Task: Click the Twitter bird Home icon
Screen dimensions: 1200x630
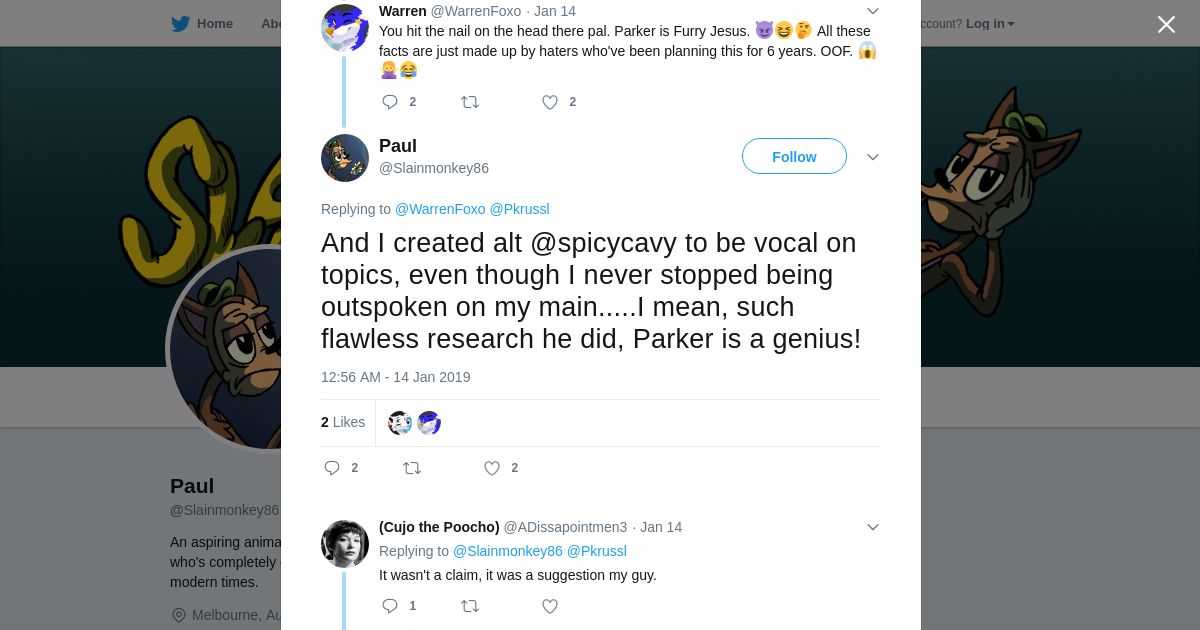Action: pos(181,23)
